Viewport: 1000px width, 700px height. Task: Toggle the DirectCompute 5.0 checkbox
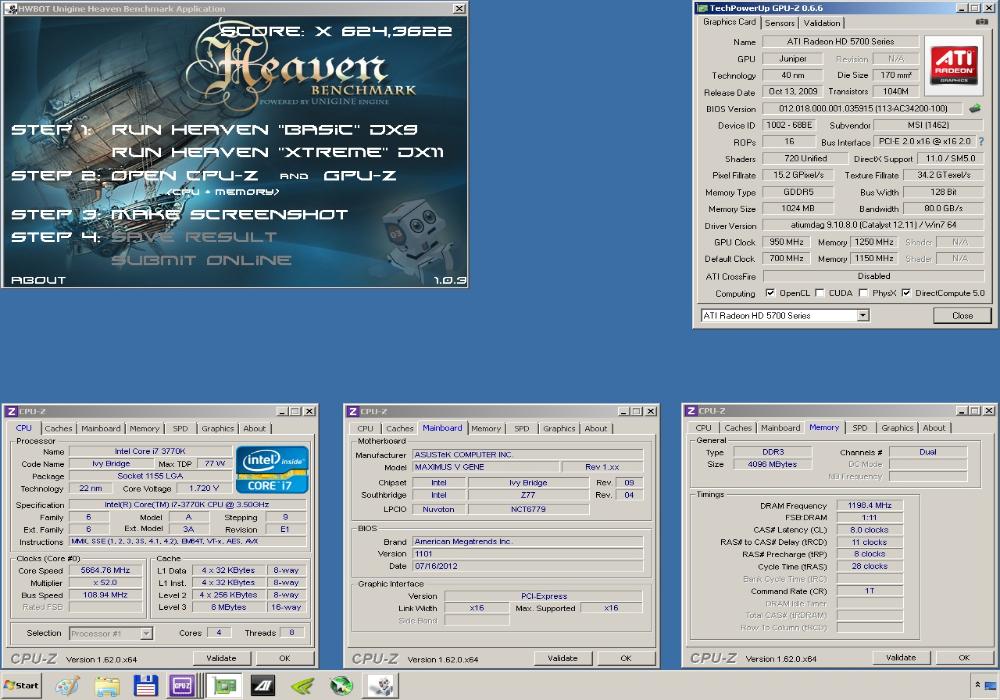(x=906, y=293)
